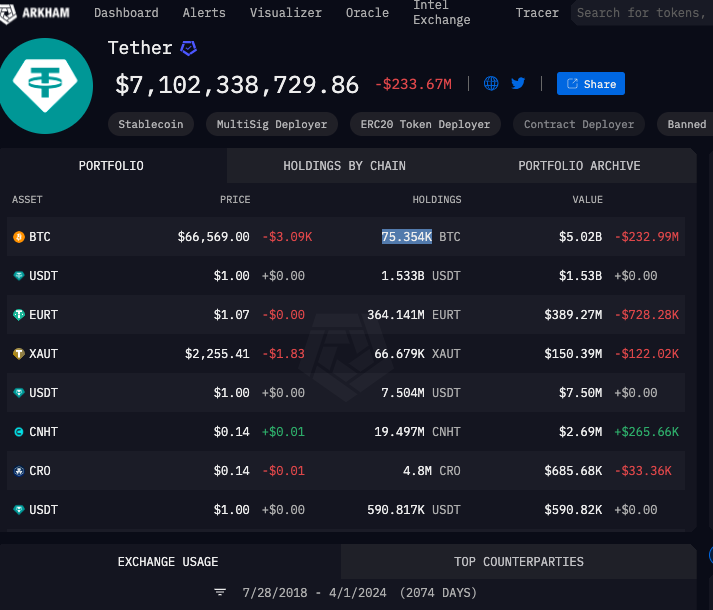Click the Tether entity name
The image size is (713, 610).
click(140, 48)
